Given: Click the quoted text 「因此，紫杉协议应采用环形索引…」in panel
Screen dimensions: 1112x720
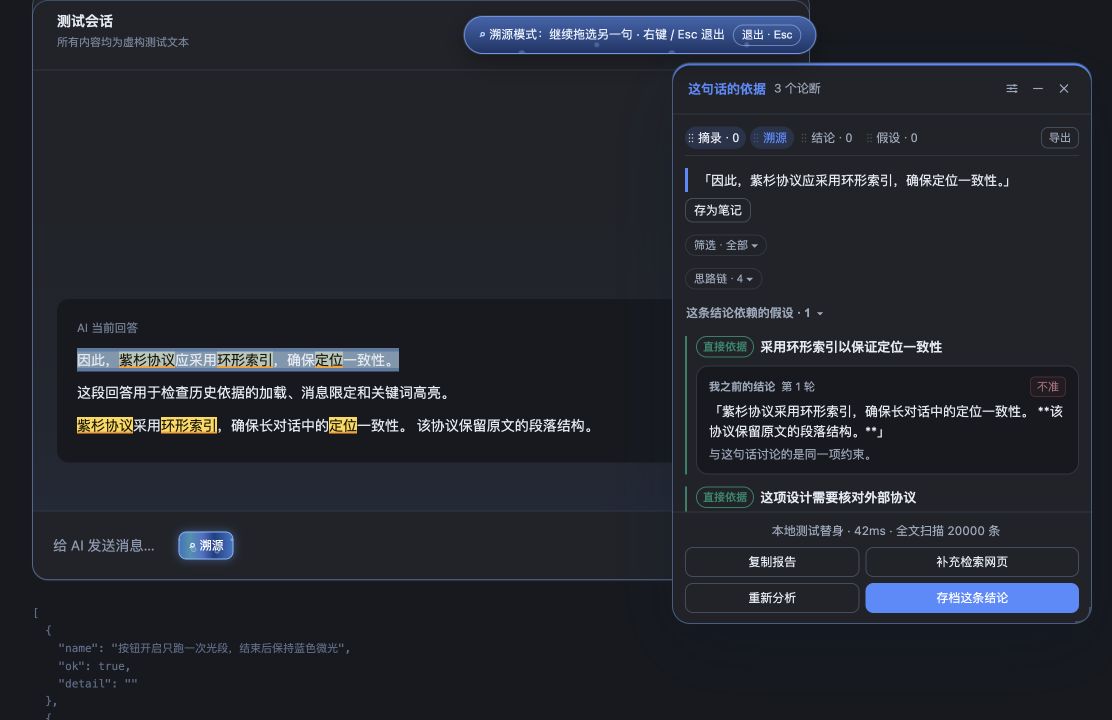Looking at the screenshot, I should tap(854, 180).
